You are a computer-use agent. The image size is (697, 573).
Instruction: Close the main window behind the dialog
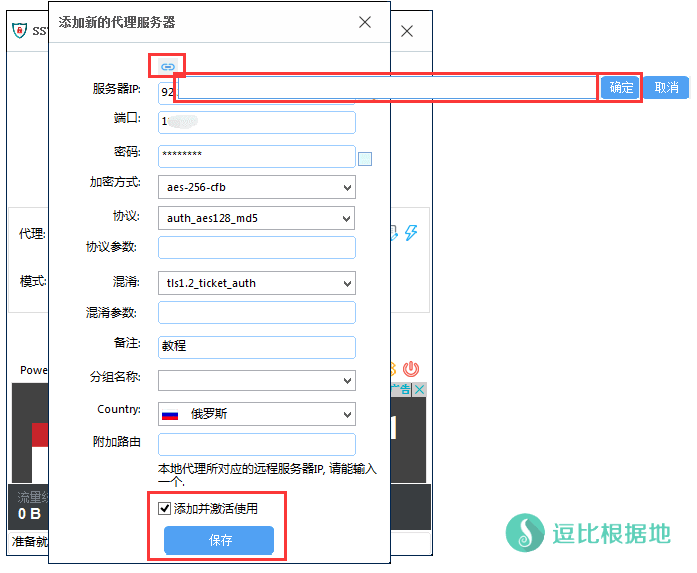(407, 31)
